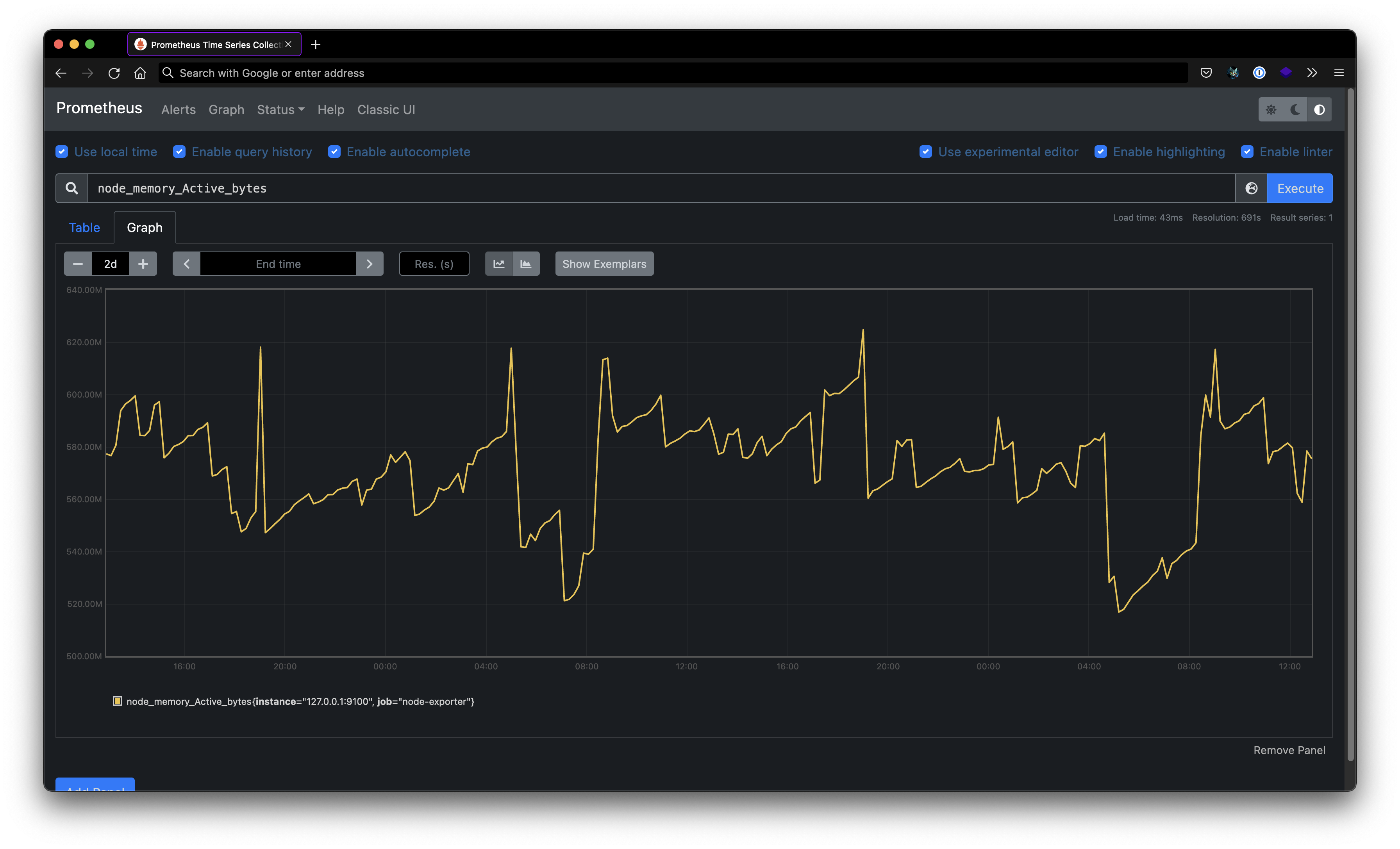
Task: Open the Alerts navigation item
Action: coord(179,110)
